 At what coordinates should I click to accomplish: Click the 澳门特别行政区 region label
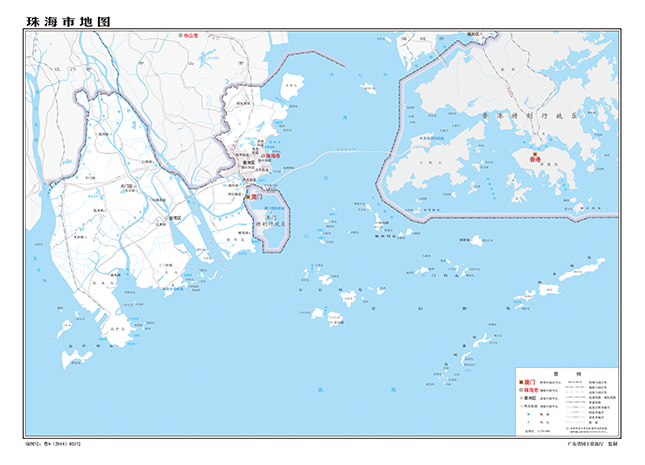tap(270, 221)
